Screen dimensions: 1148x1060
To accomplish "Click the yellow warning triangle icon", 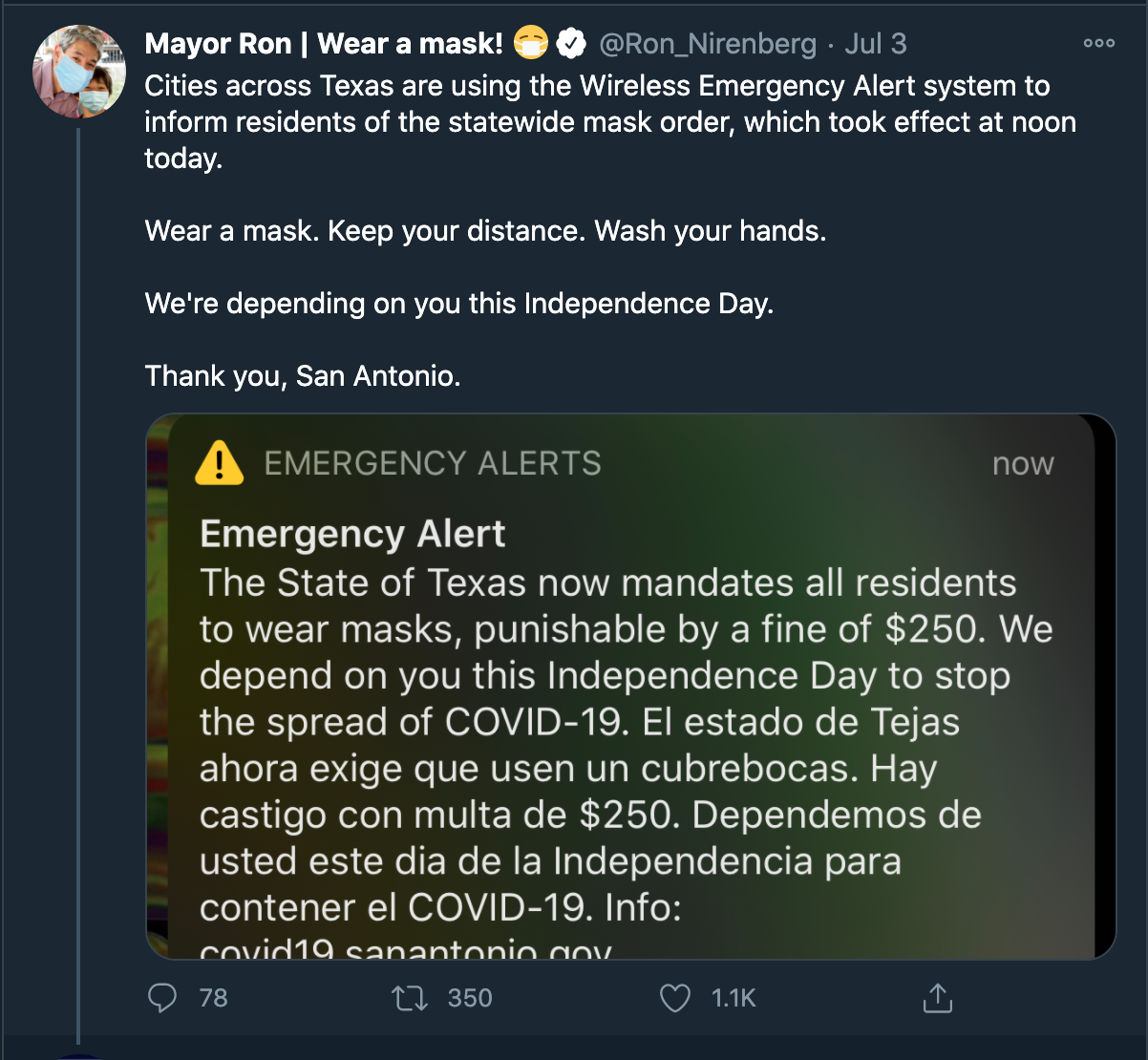I will coord(219,463).
